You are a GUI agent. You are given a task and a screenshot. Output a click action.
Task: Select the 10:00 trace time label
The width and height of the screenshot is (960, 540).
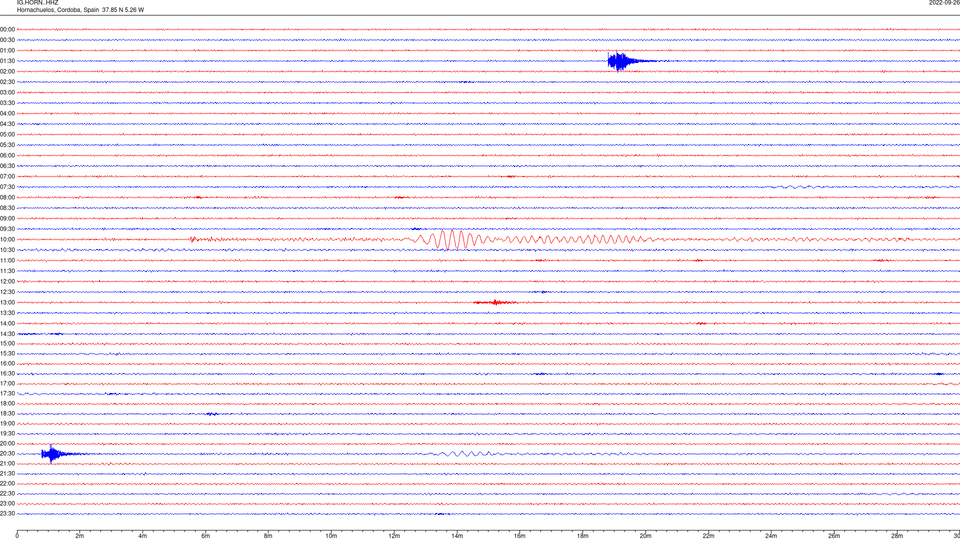(x=7, y=239)
